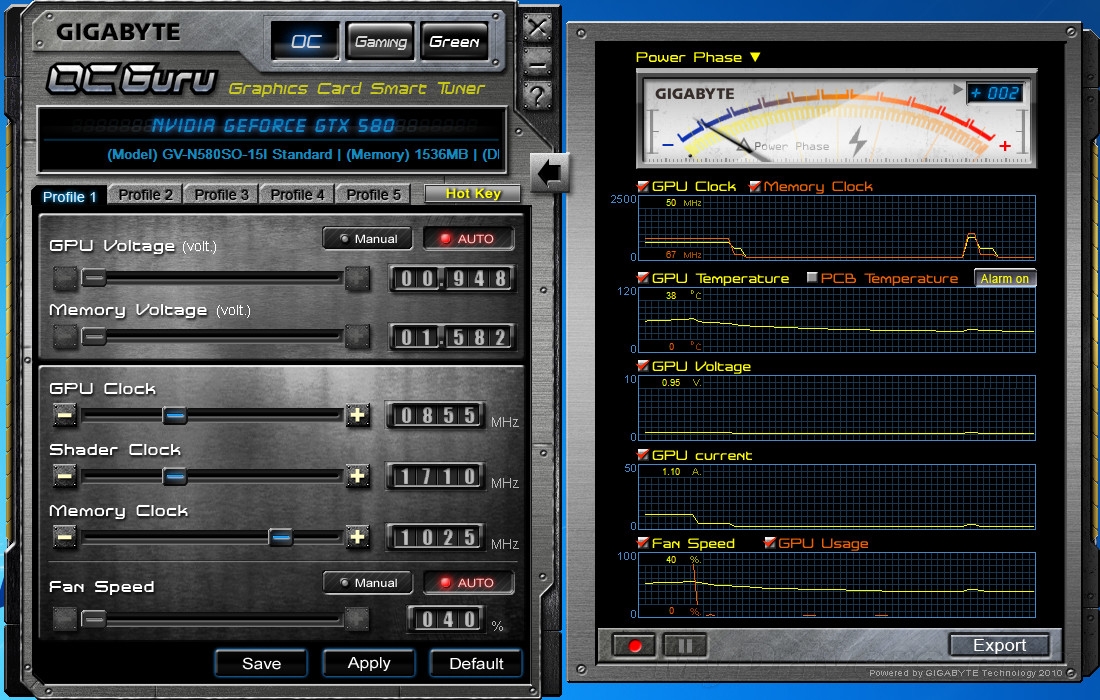Toggle GPU Clock graph checkbox
This screenshot has height=700, width=1100.
(643, 186)
